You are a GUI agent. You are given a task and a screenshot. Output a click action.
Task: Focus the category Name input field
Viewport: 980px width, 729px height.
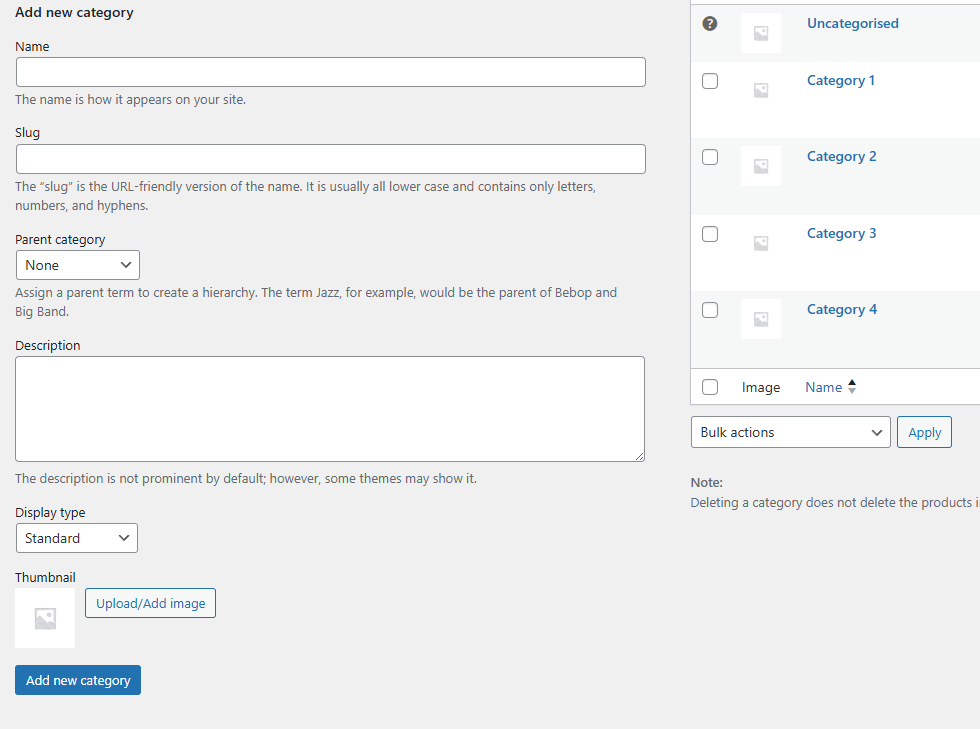[x=331, y=72]
